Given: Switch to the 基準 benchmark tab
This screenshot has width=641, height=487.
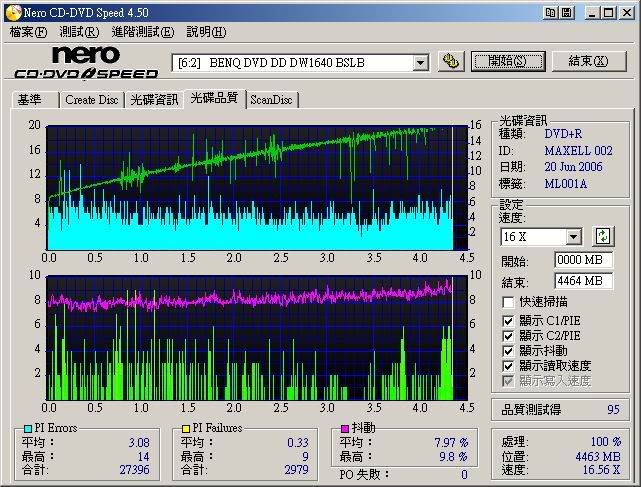Looking at the screenshot, I should click(35, 100).
